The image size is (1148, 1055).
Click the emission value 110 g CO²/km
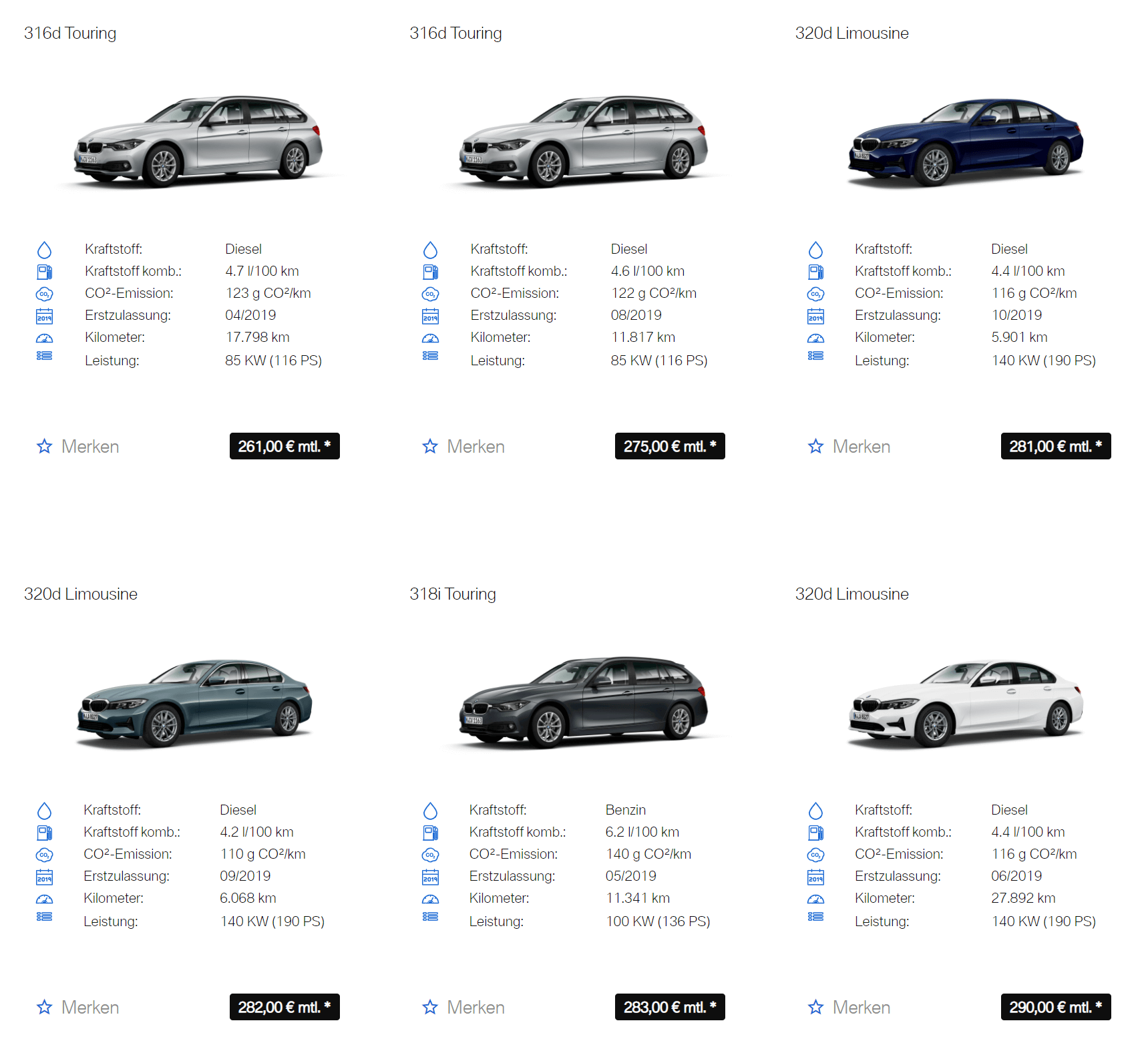pyautogui.click(x=262, y=854)
